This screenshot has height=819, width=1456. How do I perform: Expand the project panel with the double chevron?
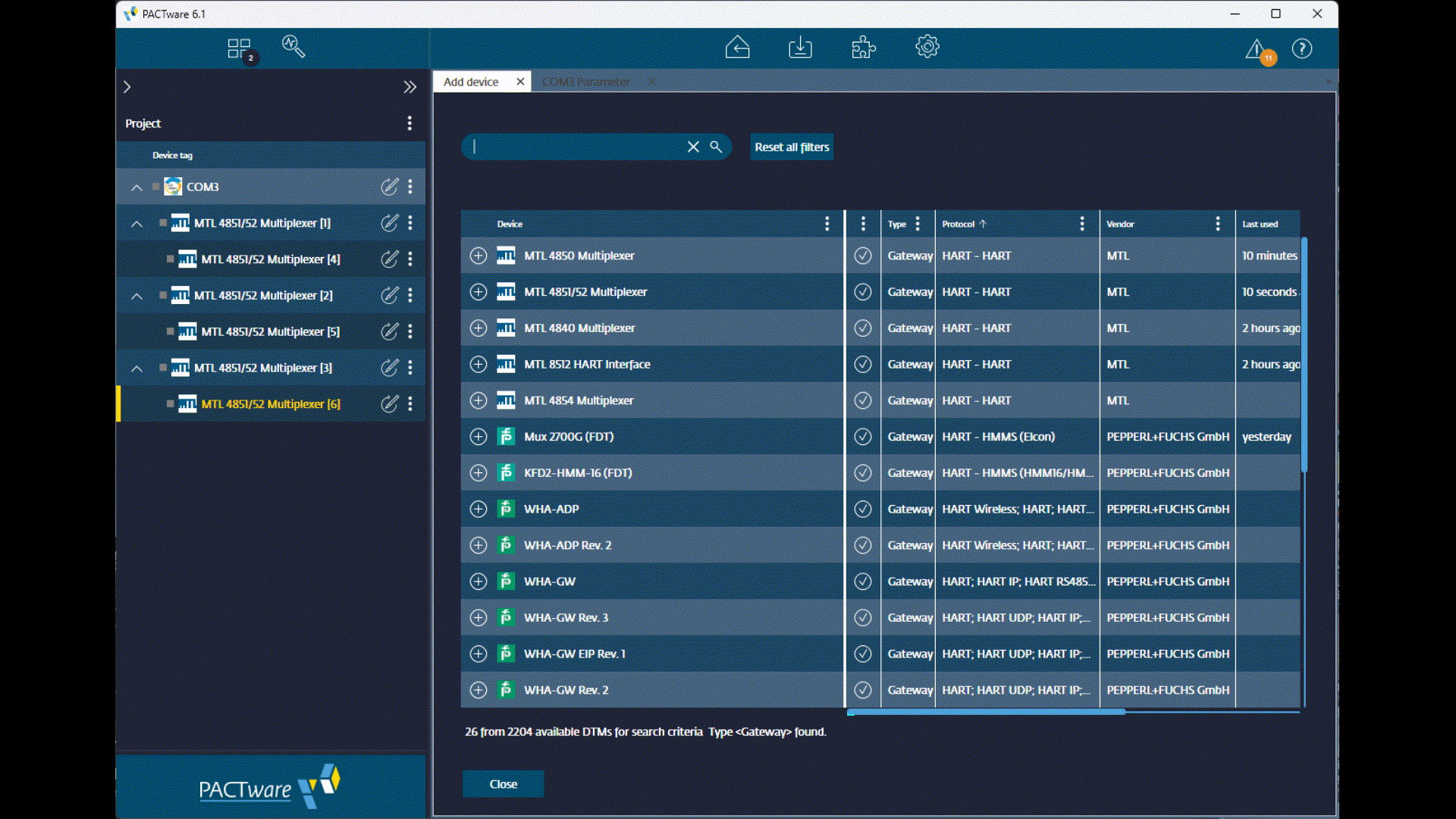point(410,87)
